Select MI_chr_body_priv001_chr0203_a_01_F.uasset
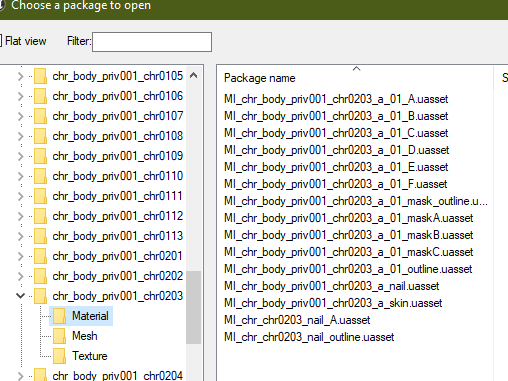This screenshot has height=381, width=508. (x=335, y=184)
